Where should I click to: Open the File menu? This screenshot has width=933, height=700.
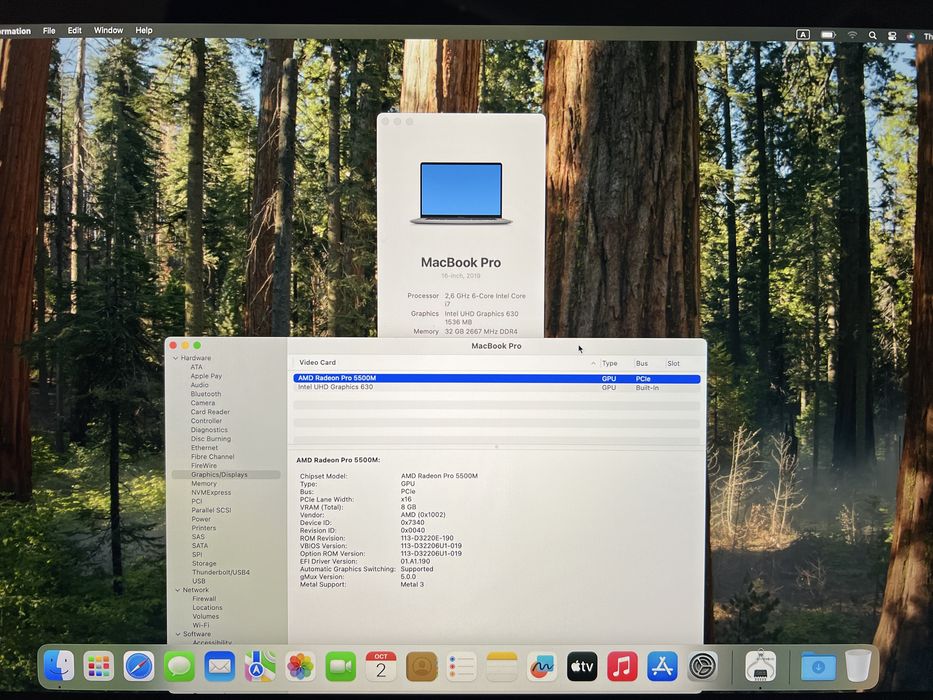49,30
